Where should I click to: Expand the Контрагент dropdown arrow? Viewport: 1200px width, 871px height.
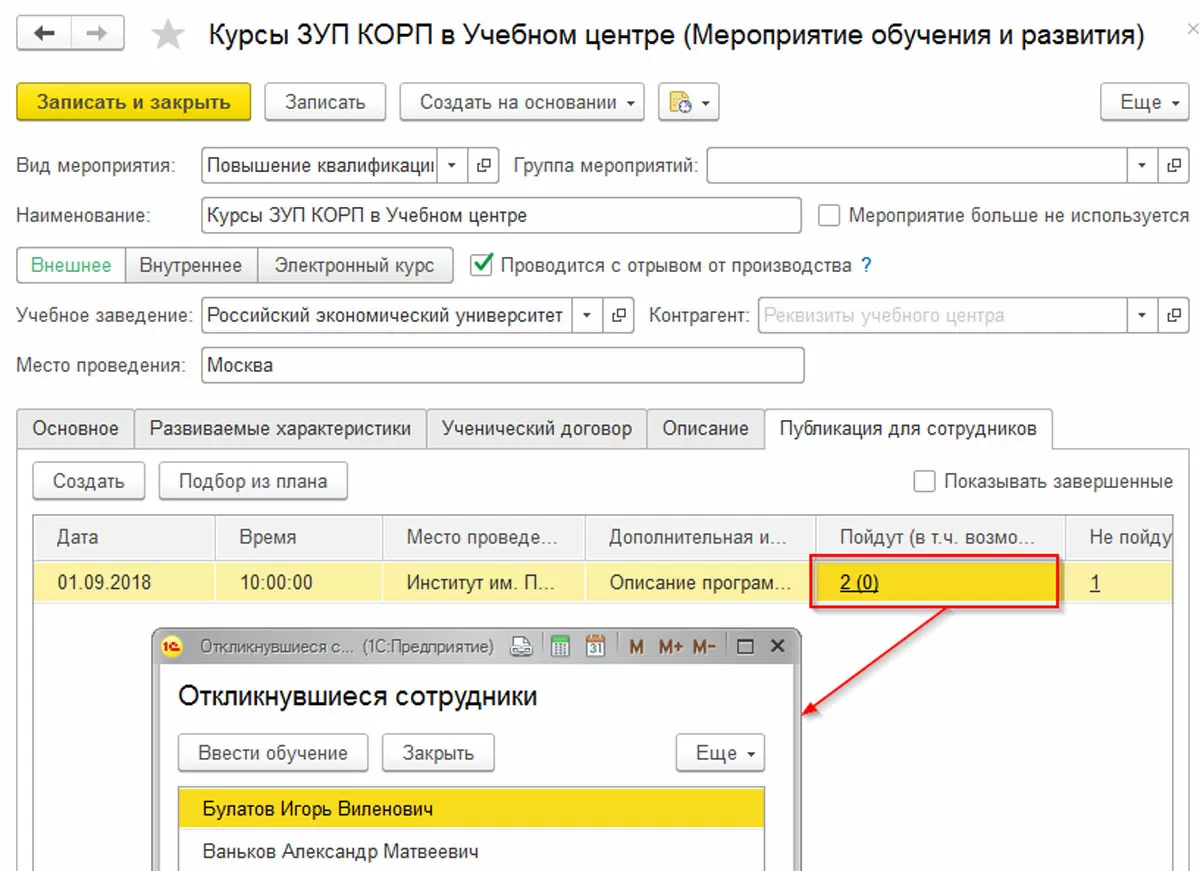1143,316
